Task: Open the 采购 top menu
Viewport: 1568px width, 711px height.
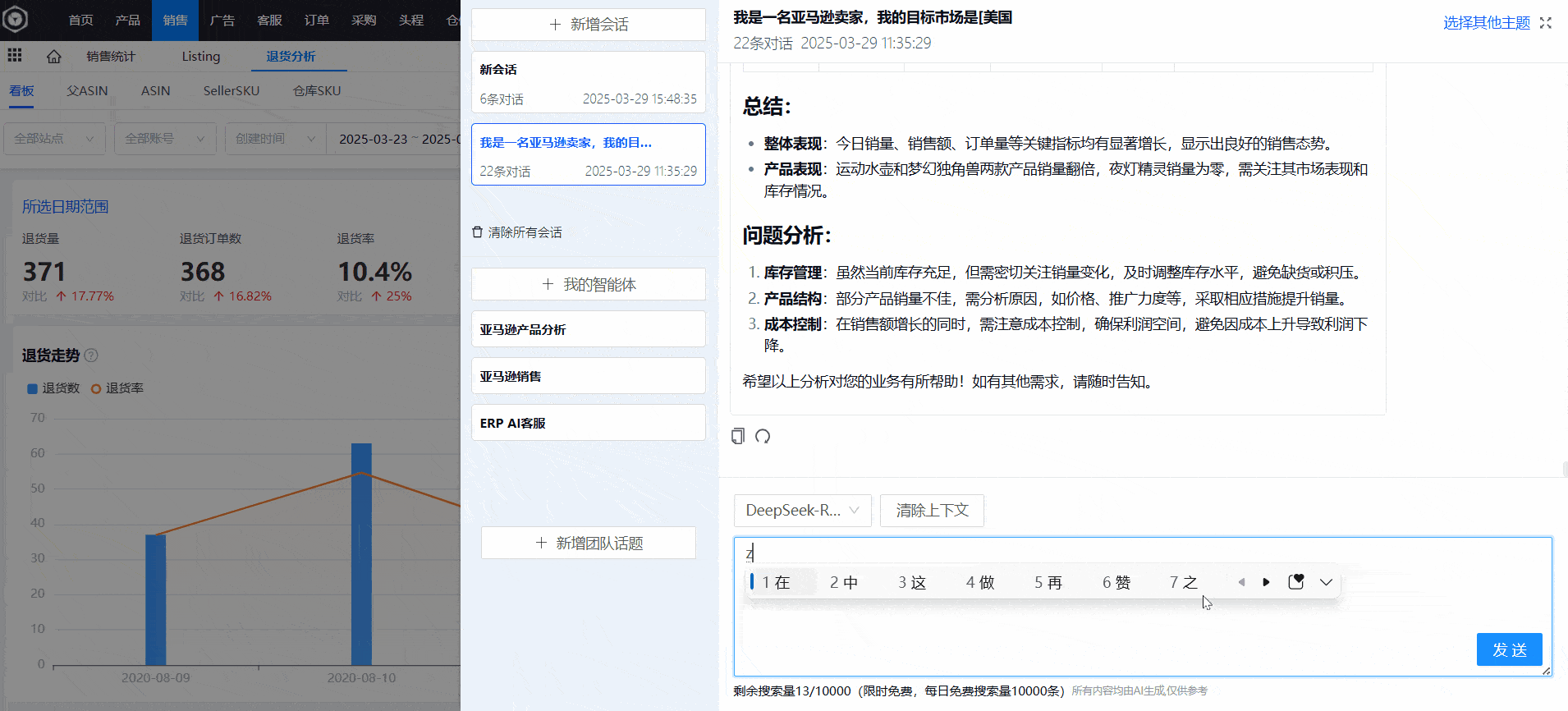Action: pyautogui.click(x=364, y=21)
